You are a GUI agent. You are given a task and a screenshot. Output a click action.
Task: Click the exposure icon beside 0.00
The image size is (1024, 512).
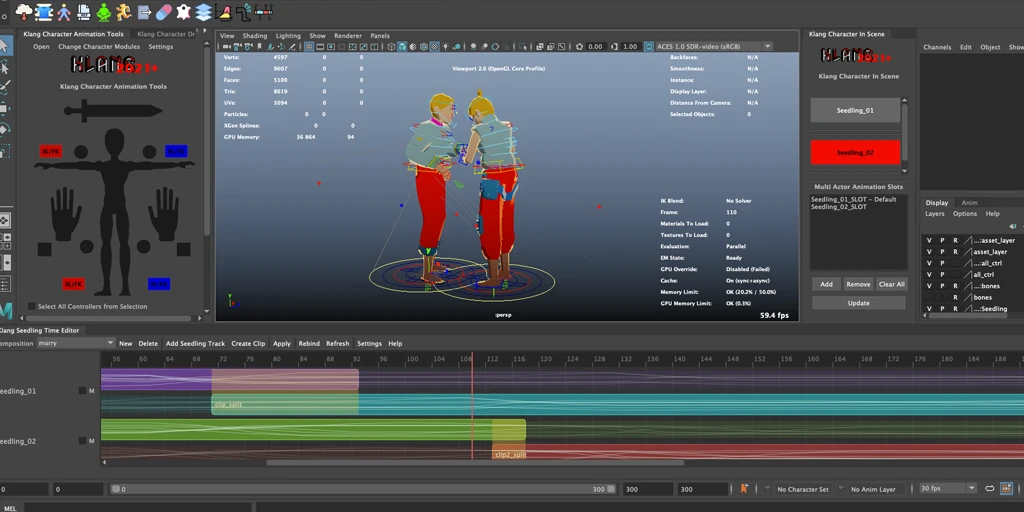point(579,46)
